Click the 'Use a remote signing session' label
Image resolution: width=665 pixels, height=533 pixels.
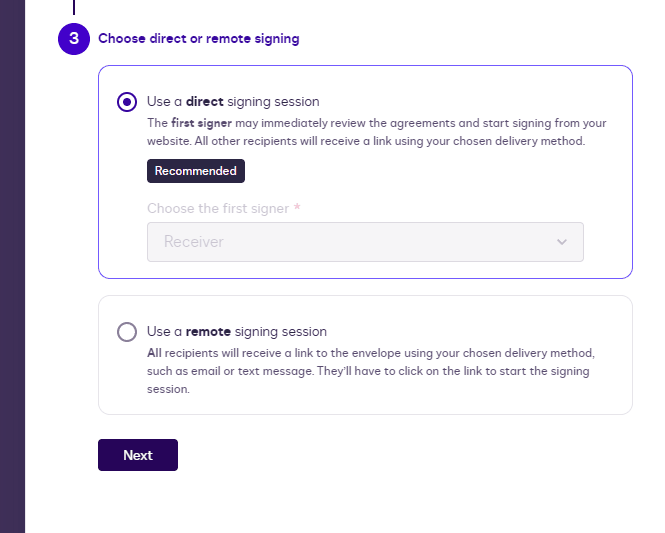pyautogui.click(x=237, y=332)
